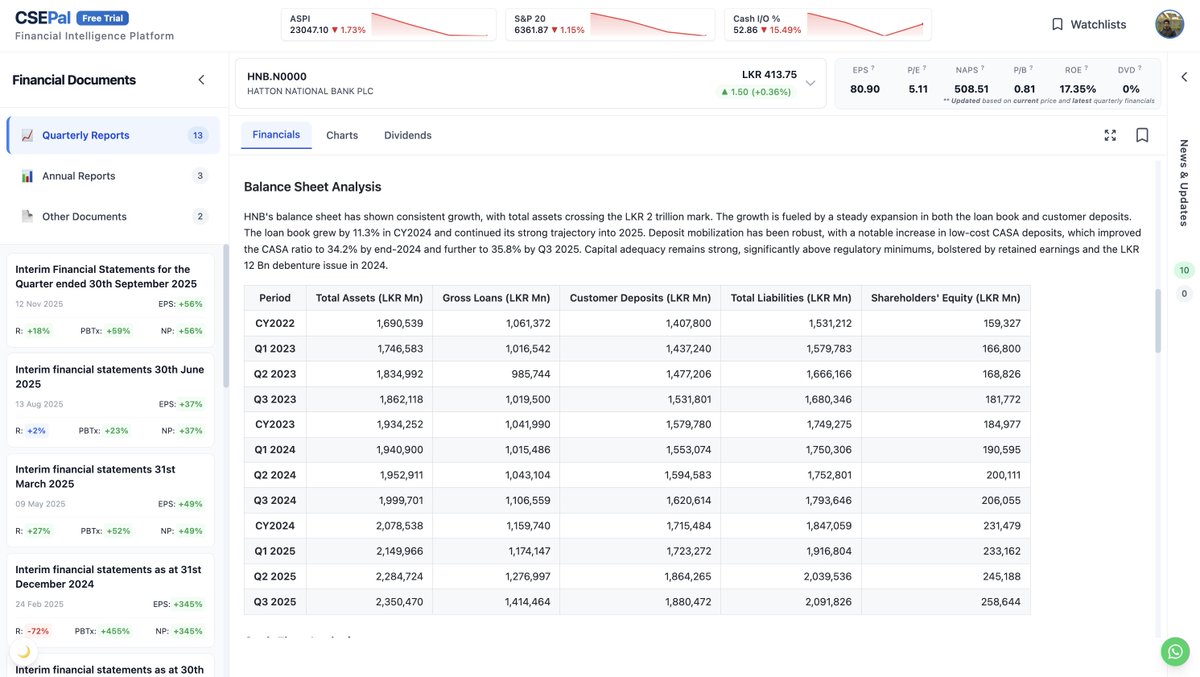
Task: Click the Period column header
Action: [275, 298]
